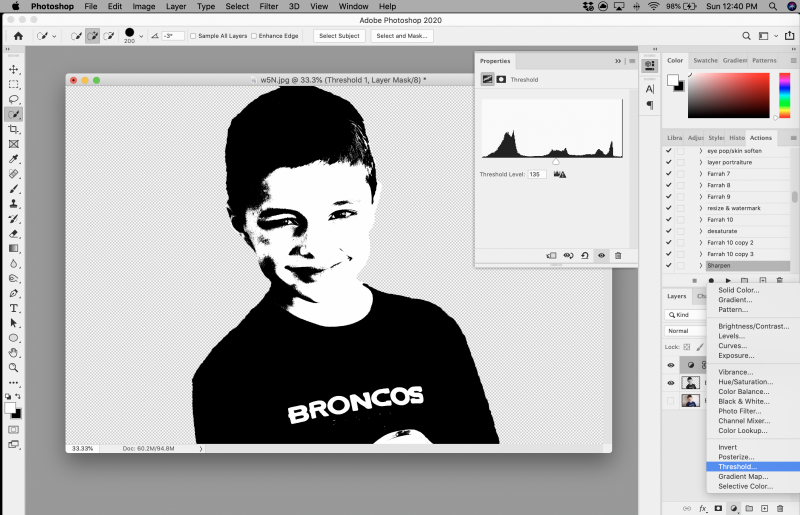Image resolution: width=800 pixels, height=515 pixels.
Task: Play the selected action
Action: point(728,280)
